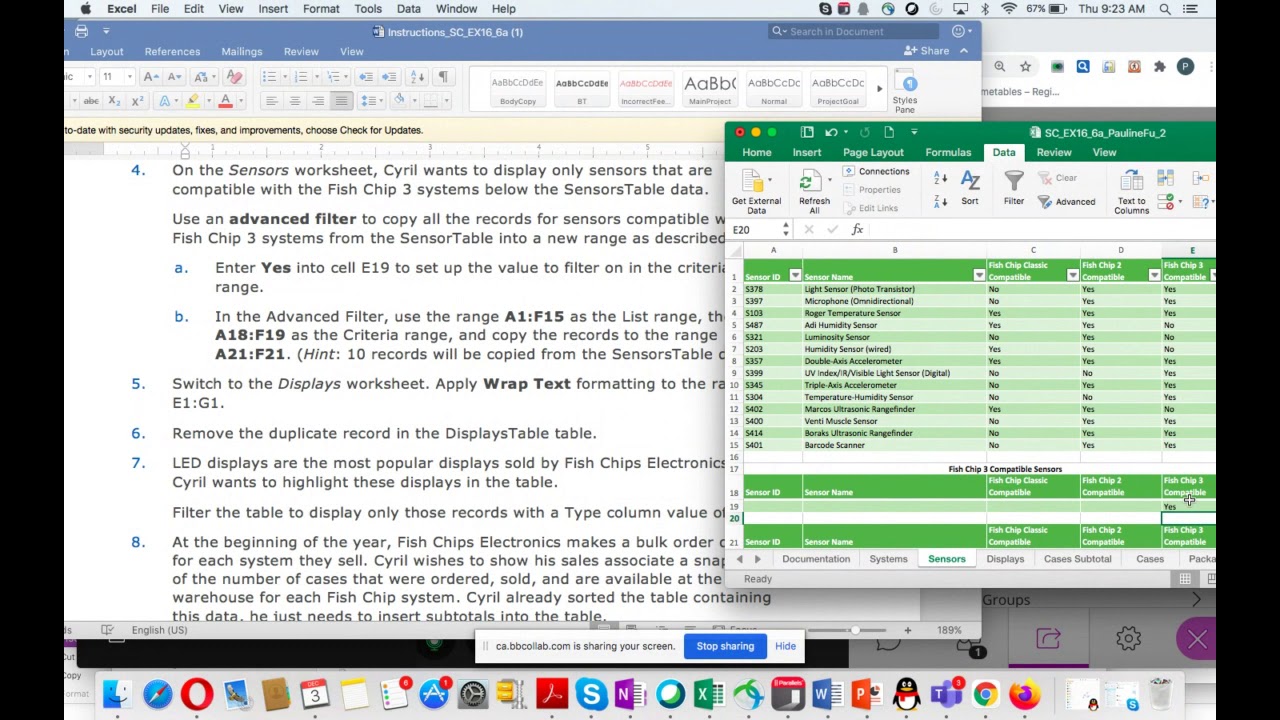
Task: Click the Hide link in the sharing bar
Action: [x=785, y=646]
